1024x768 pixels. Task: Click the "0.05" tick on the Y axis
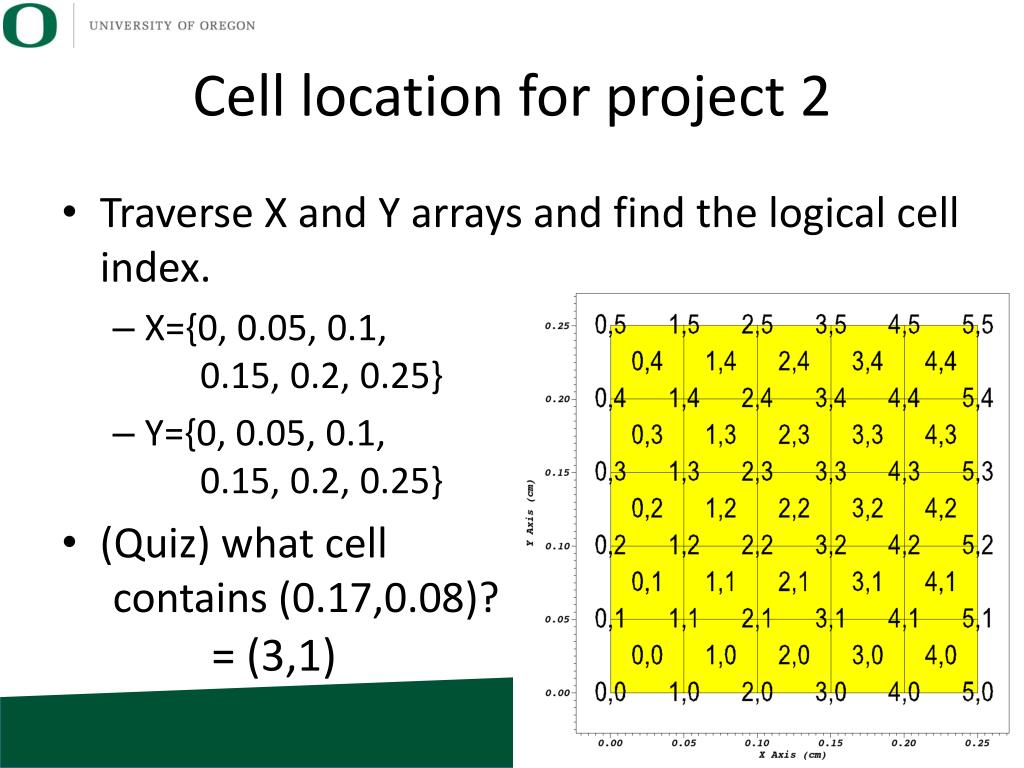tap(557, 619)
